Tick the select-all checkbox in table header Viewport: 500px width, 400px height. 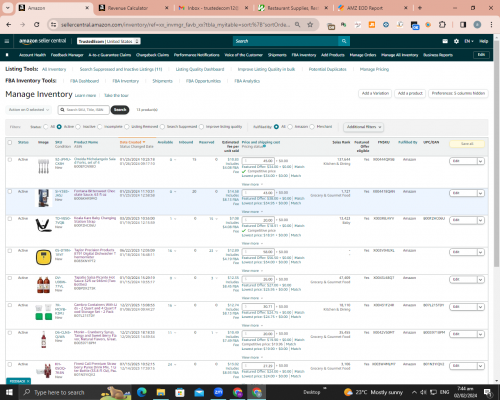click(10, 142)
